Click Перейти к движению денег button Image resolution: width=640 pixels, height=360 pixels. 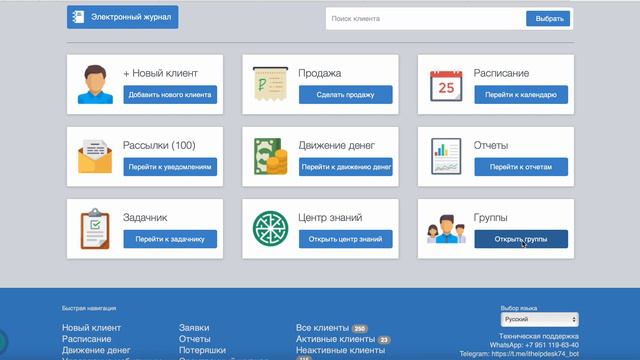pos(345,167)
